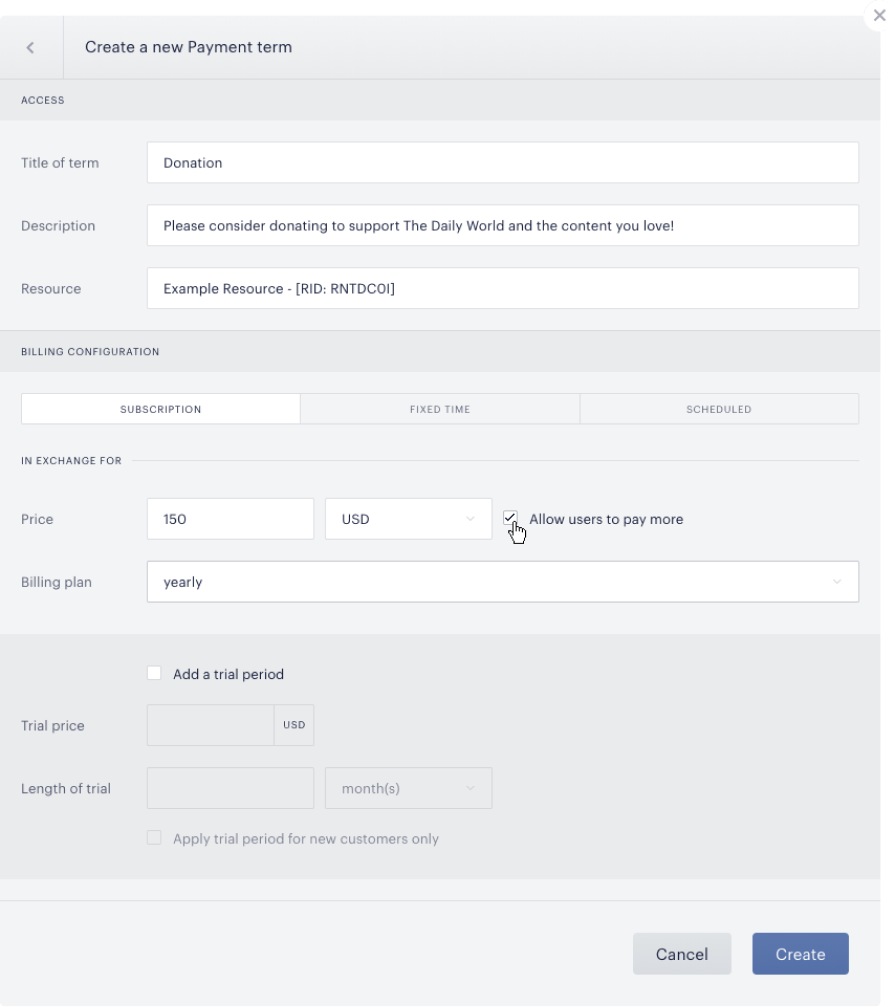Click the ACCESS section header
This screenshot has height=1007, width=895.
[42, 100]
